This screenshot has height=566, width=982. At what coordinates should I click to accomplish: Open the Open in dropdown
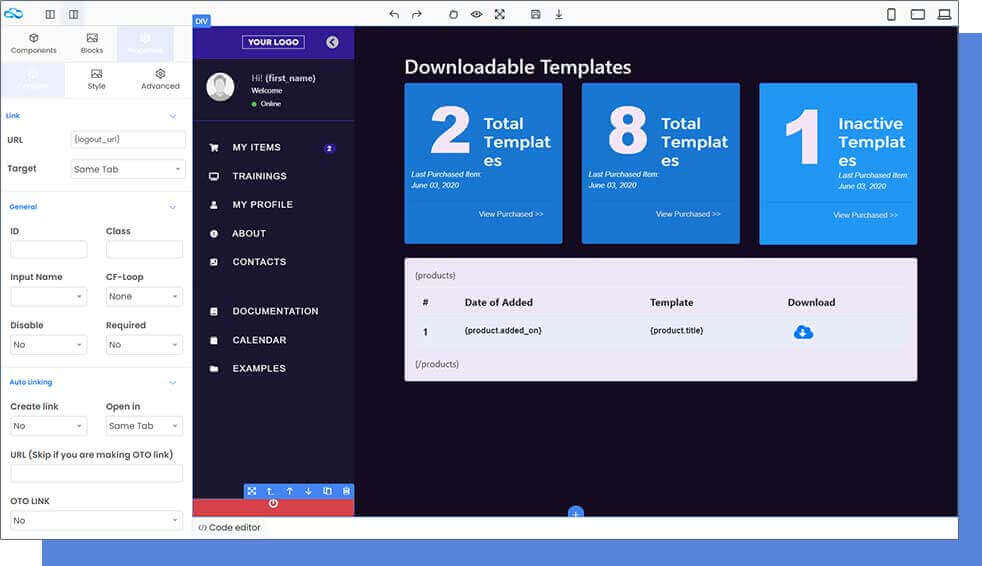[144, 426]
